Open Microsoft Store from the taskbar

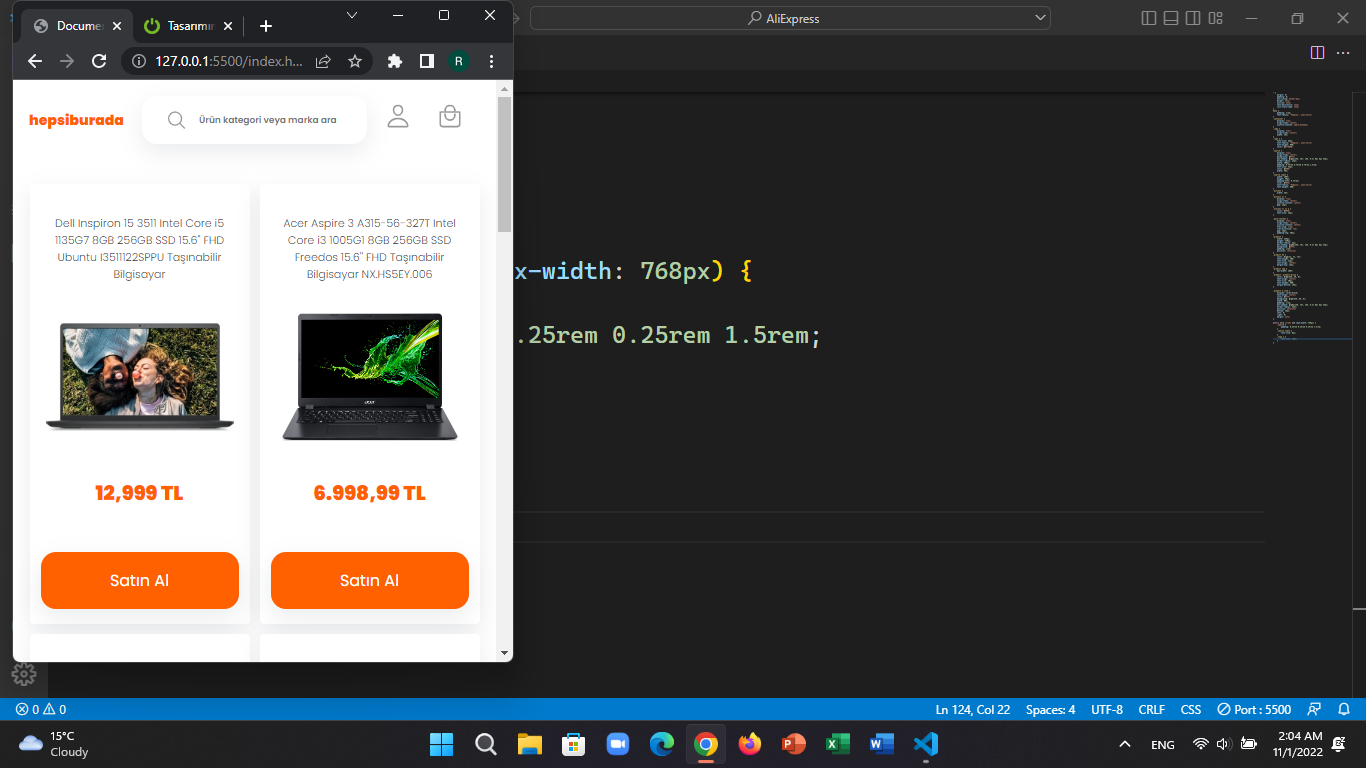coord(574,744)
